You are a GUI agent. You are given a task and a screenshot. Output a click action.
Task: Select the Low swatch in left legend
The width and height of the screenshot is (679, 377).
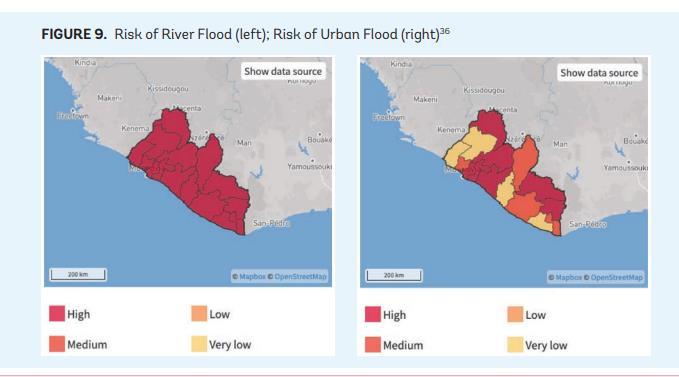(199, 313)
